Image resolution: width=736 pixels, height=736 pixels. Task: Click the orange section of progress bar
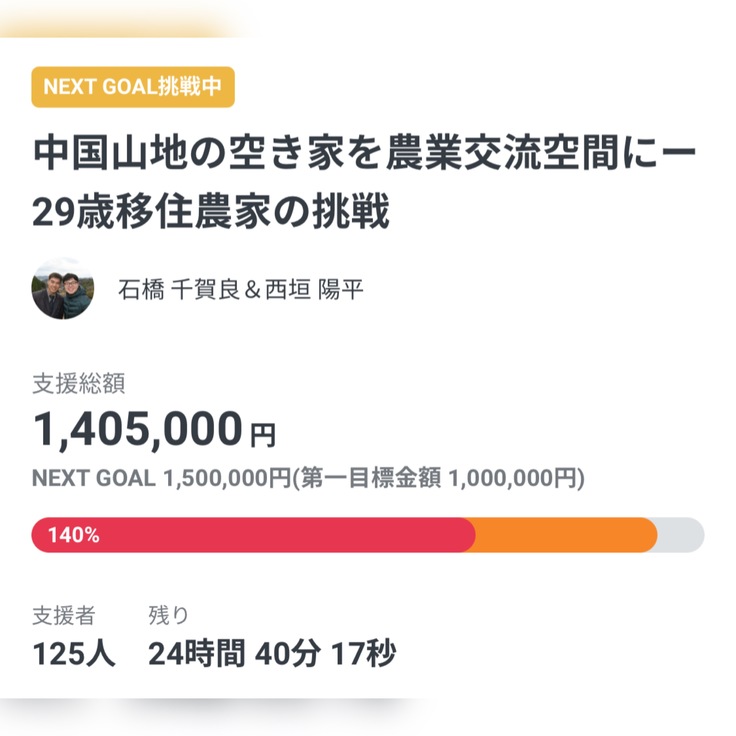click(x=565, y=535)
